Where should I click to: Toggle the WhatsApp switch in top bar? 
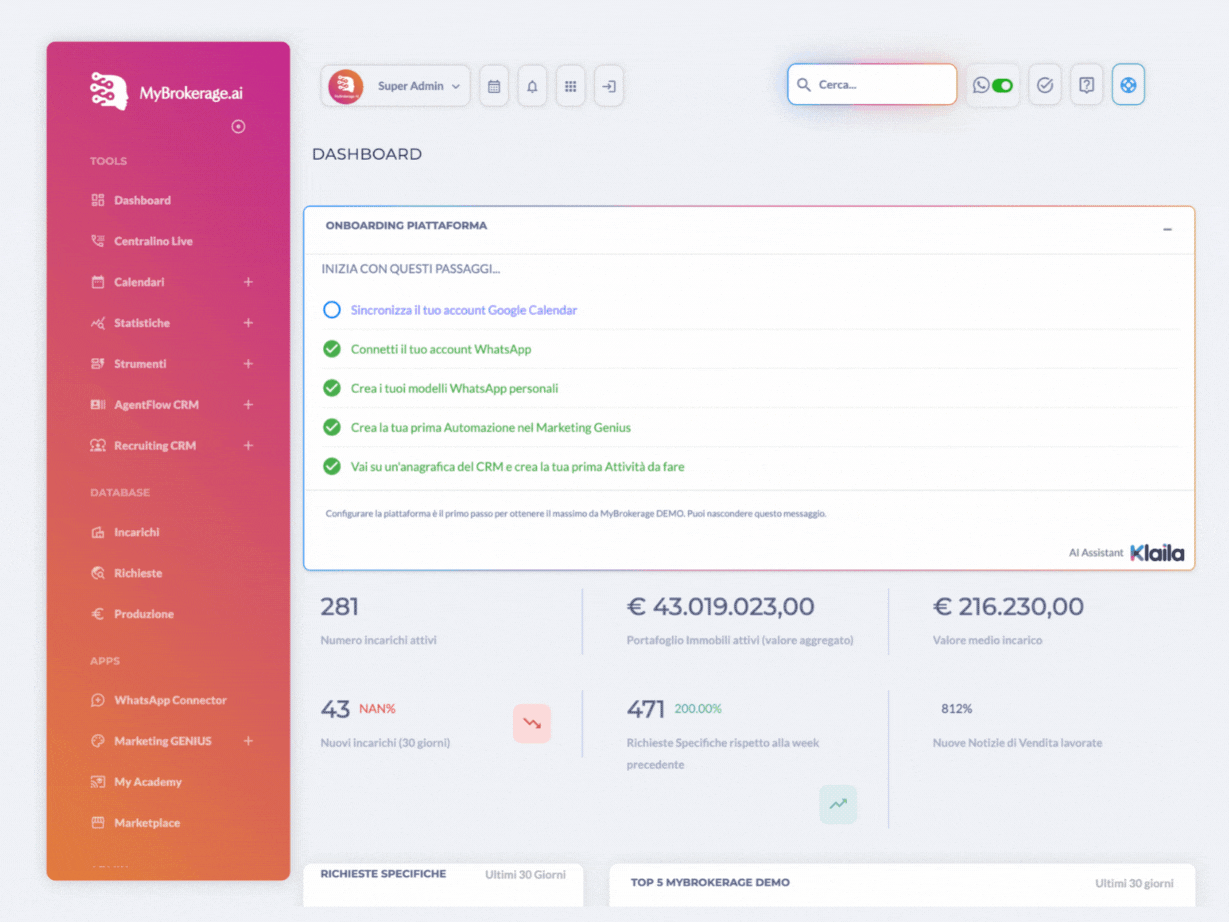(1001, 85)
